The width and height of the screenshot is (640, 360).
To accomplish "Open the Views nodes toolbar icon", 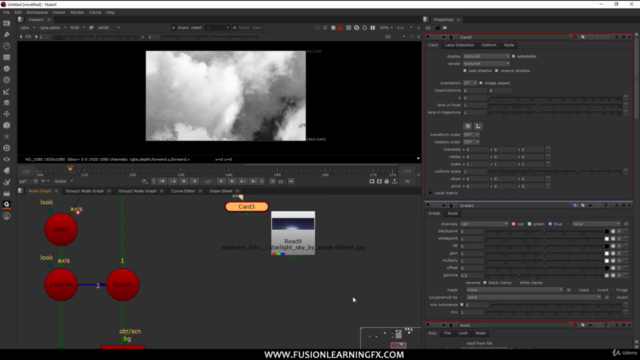I will 7,159.
